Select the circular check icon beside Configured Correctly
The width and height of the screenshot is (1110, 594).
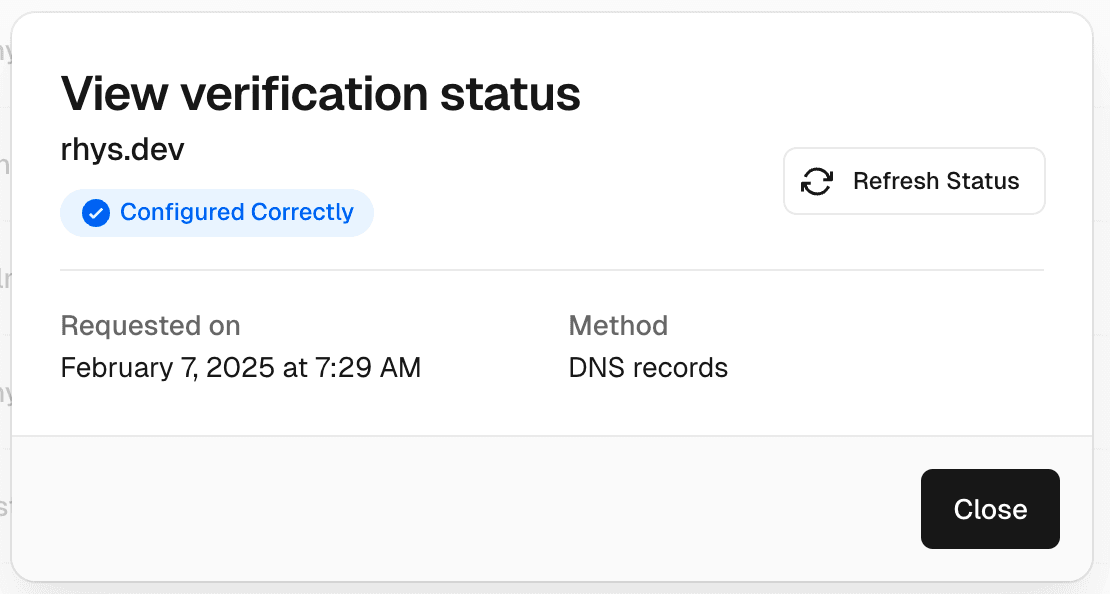(95, 212)
